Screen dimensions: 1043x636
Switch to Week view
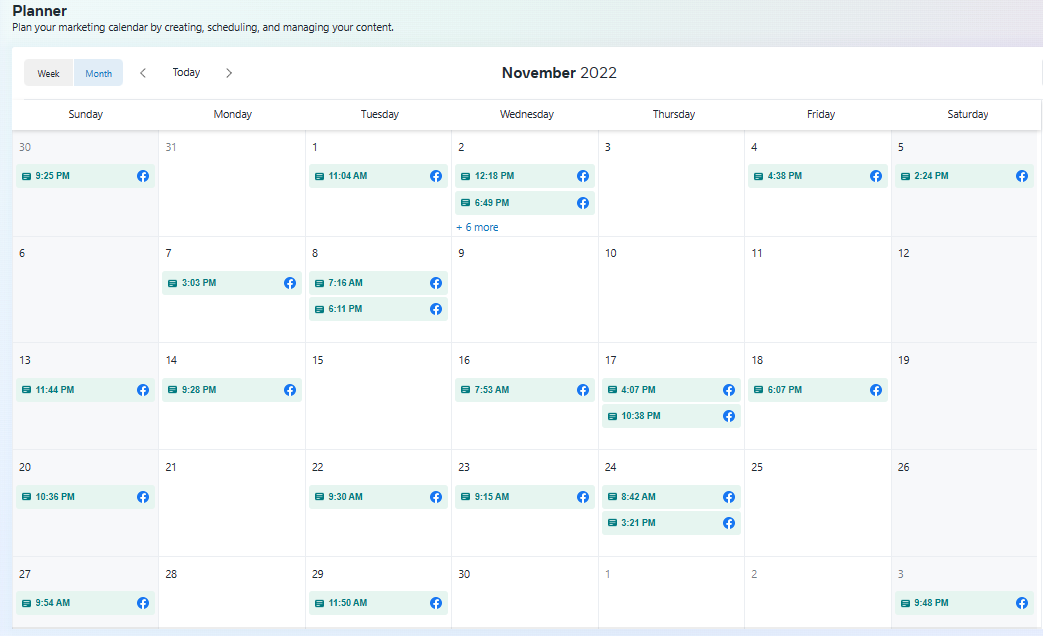coord(49,73)
